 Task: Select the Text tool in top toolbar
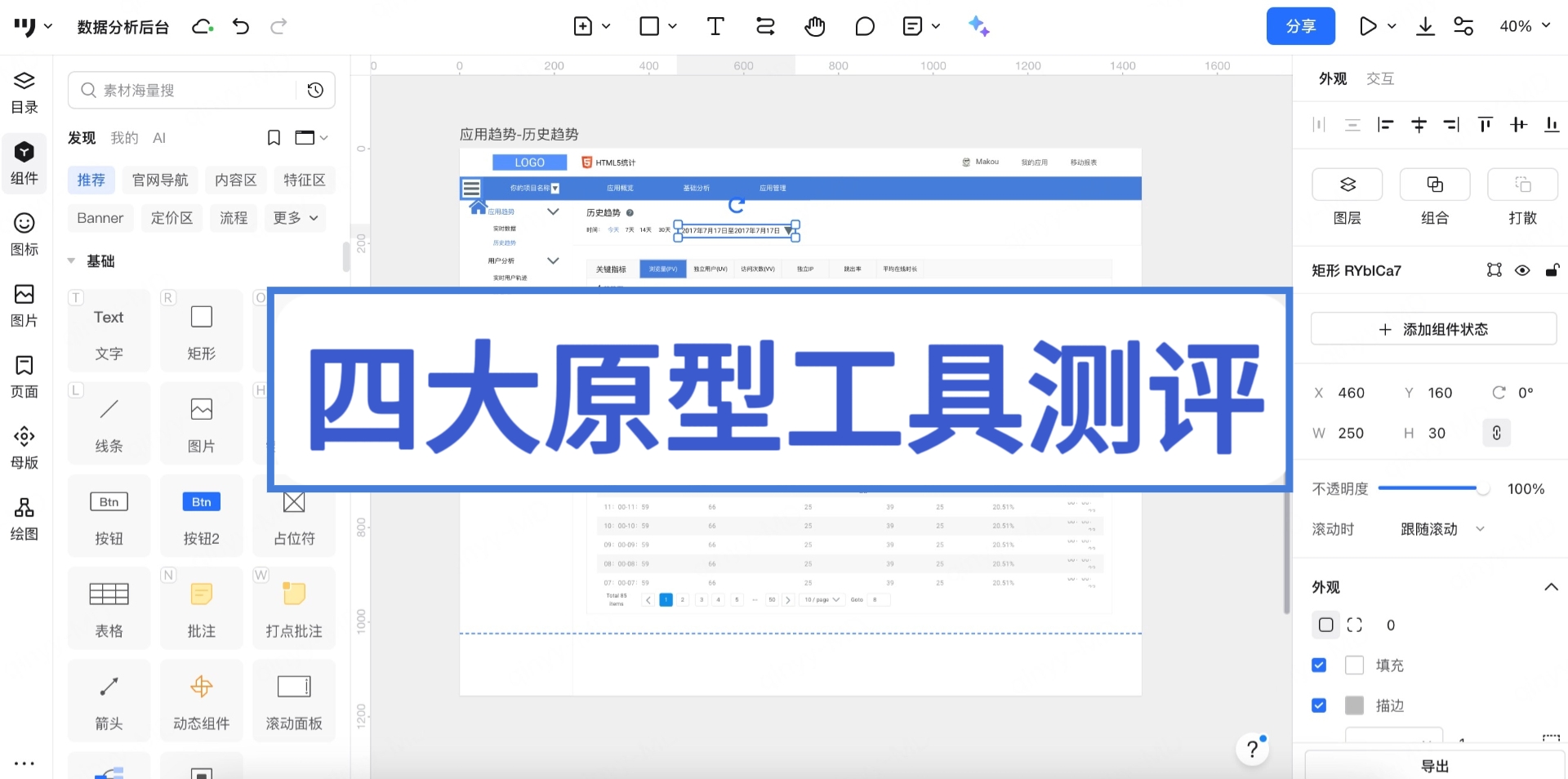tap(715, 26)
